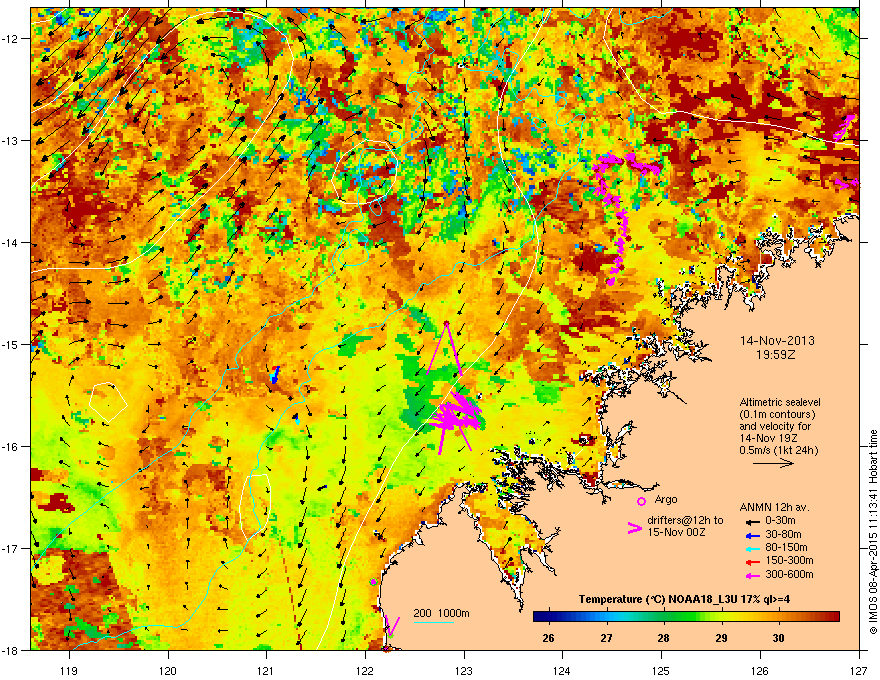Select the cyan 80-150m ANMN arrow symbol
This screenshot has height=680, width=880.
tap(751, 548)
